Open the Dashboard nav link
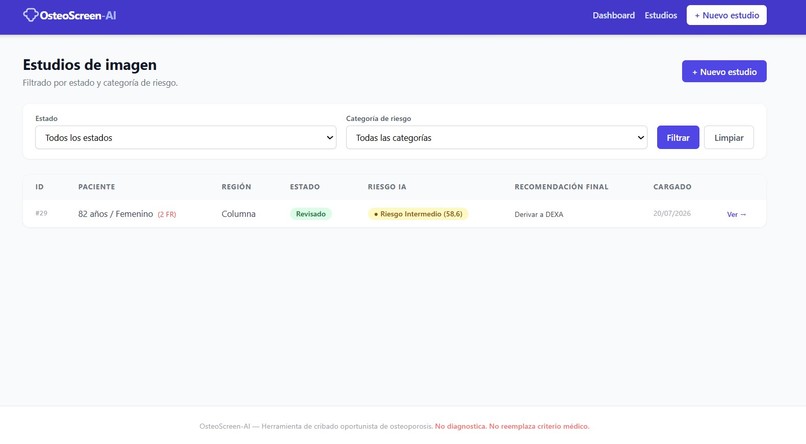 (x=613, y=15)
